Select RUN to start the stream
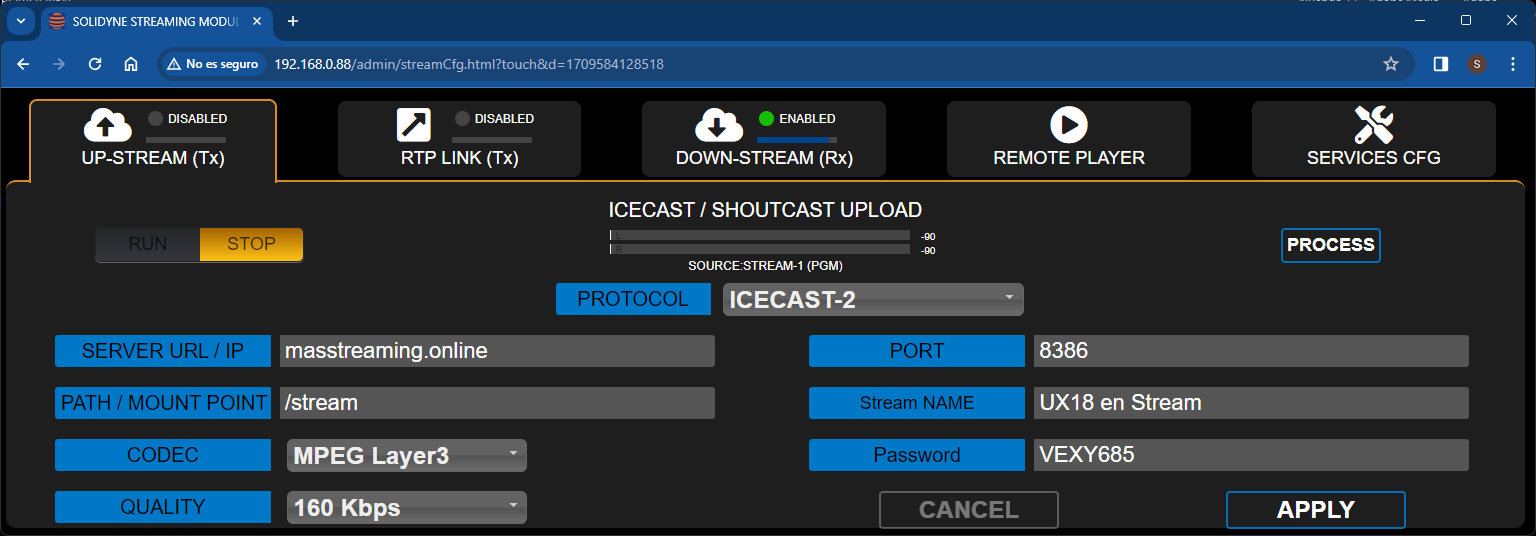The width and height of the screenshot is (1536, 536). (x=148, y=244)
